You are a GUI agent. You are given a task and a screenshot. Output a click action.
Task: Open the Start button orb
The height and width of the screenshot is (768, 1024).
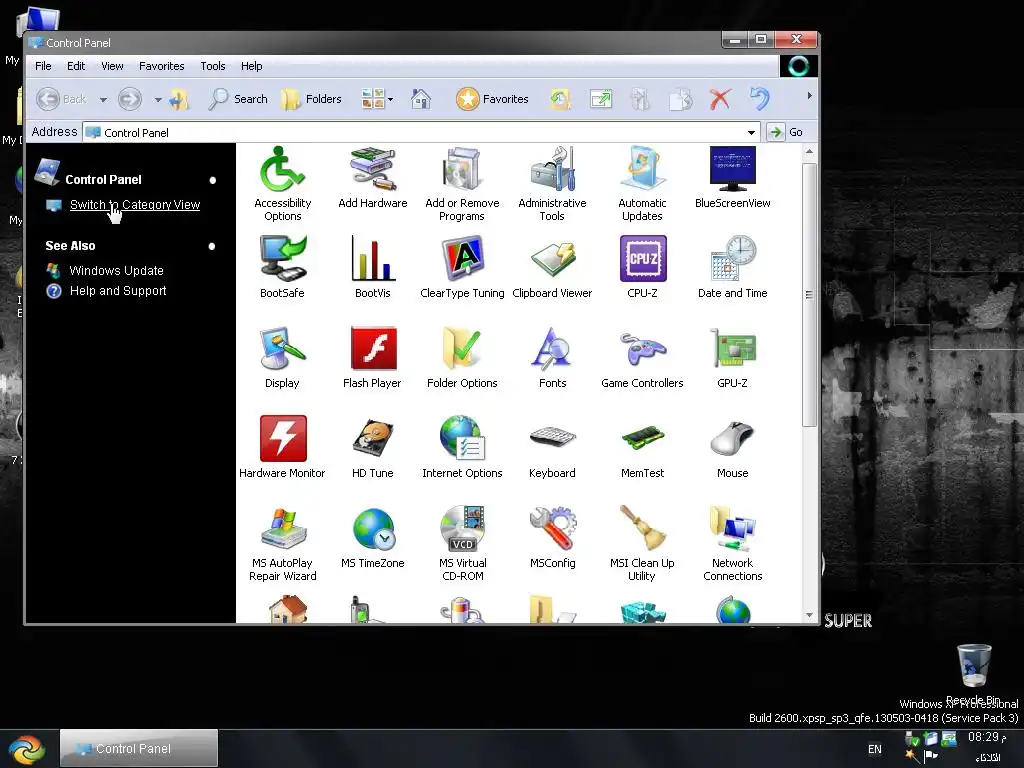click(x=27, y=748)
